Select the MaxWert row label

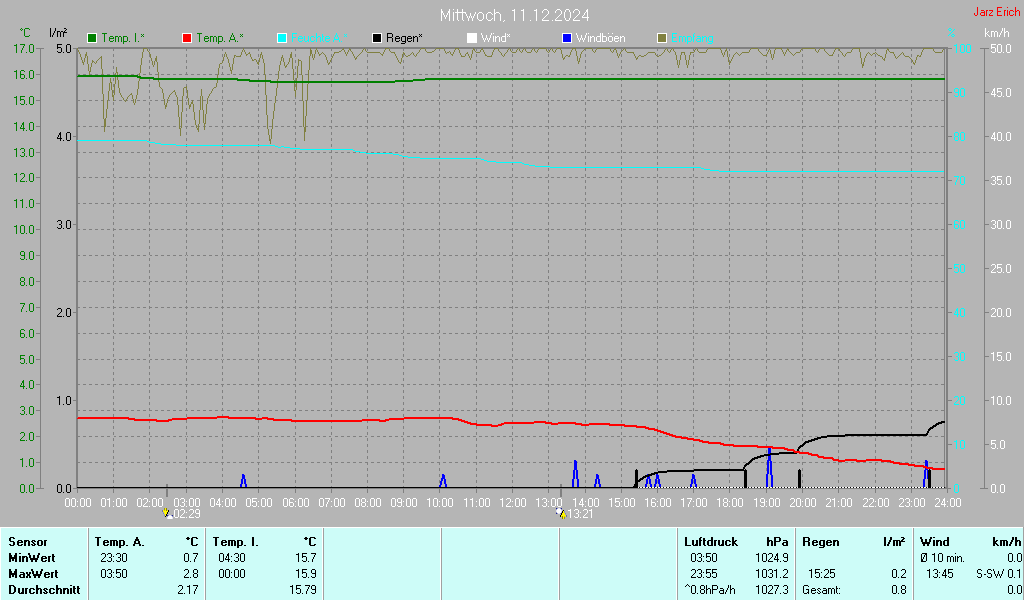point(32,574)
